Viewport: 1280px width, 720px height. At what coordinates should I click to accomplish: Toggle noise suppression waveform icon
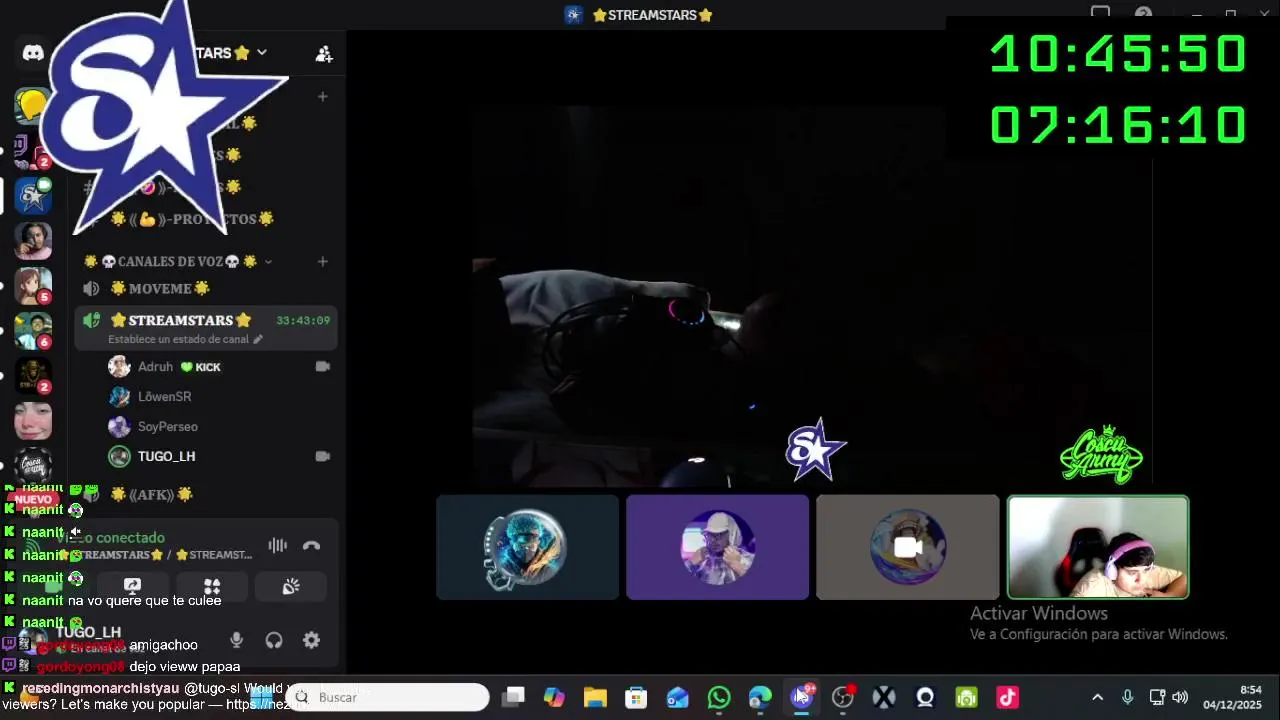277,545
